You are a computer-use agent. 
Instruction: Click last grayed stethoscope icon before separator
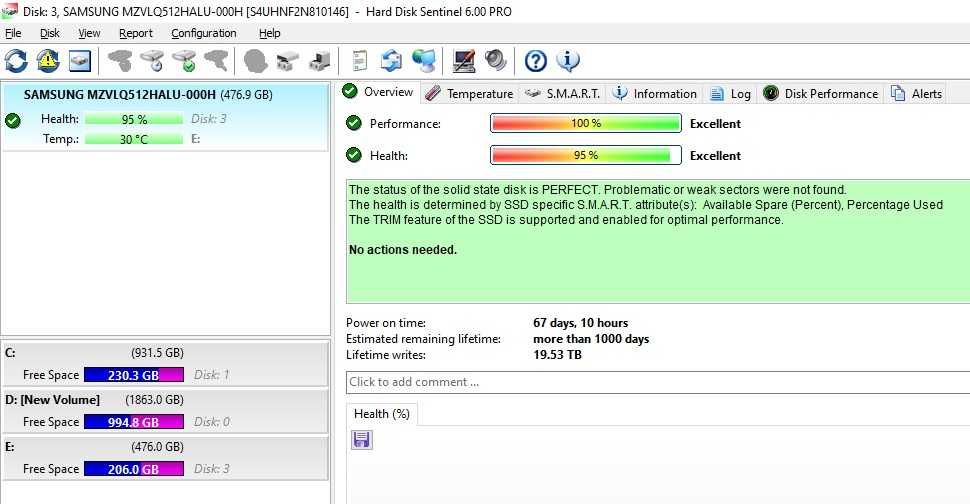217,61
